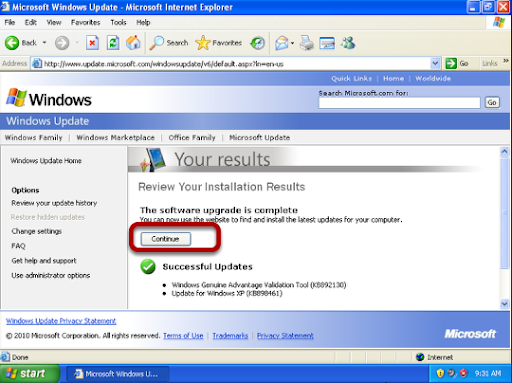
Task: Open the History toolbar icon
Action: [x=258, y=43]
